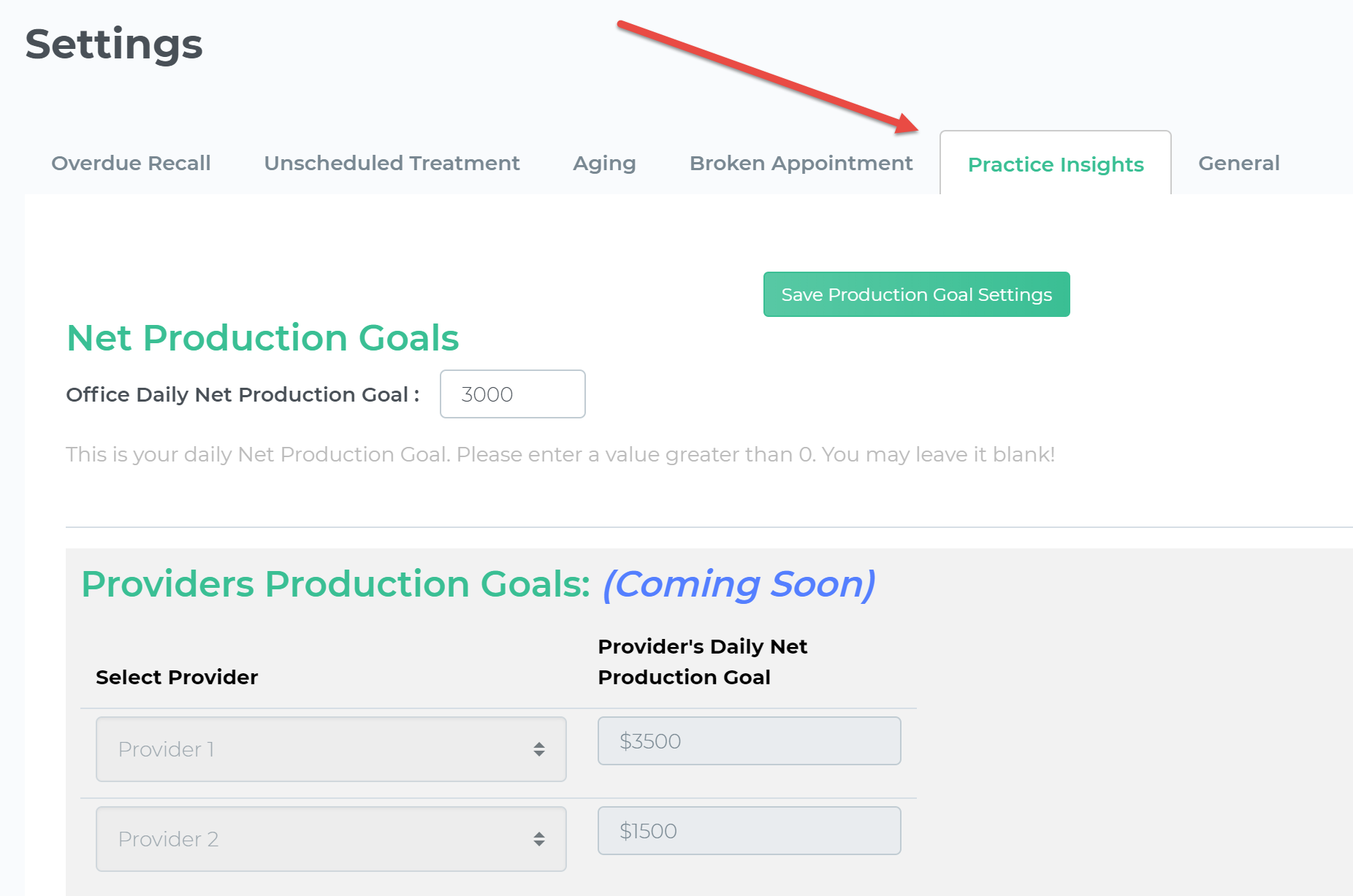Click the Provider 1 up-down arrow icon
The width and height of the screenshot is (1353, 896).
539,749
